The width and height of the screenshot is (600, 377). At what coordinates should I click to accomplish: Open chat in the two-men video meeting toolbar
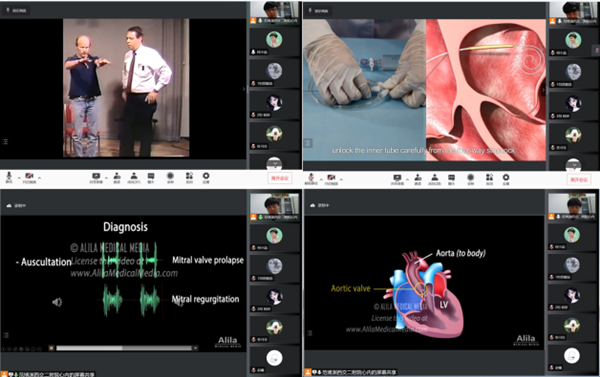point(151,177)
